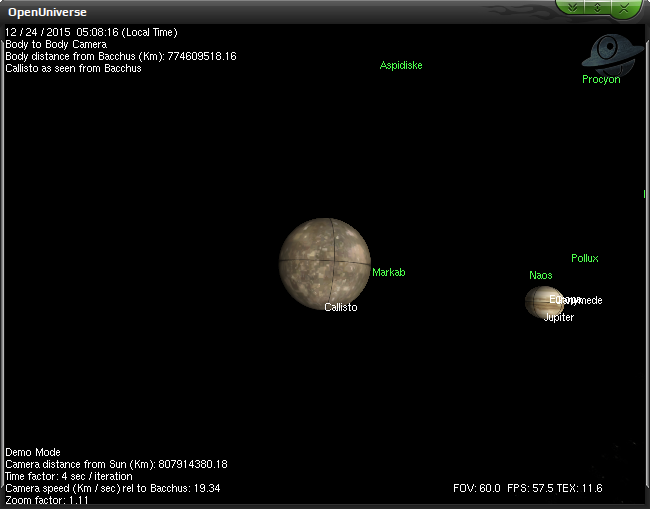Click the OpenUniverse title bar text
This screenshot has width=650, height=509.
47,12
